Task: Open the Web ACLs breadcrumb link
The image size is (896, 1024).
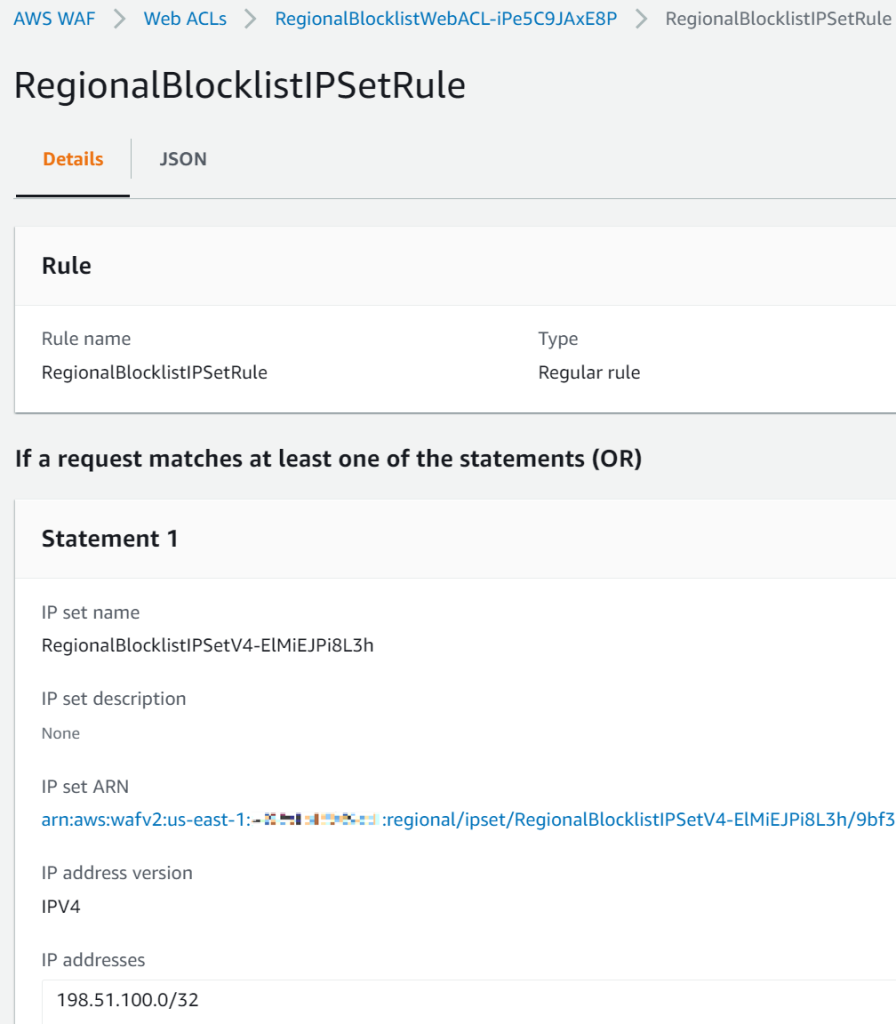Action: 185,17
